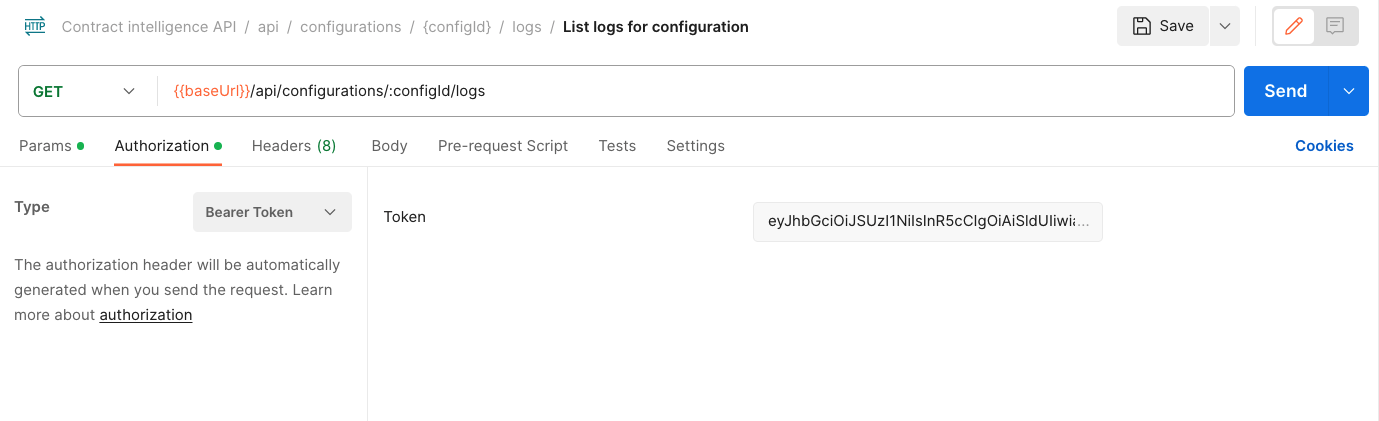This screenshot has height=421, width=1379.
Task: Send the request
Action: coord(1285,91)
